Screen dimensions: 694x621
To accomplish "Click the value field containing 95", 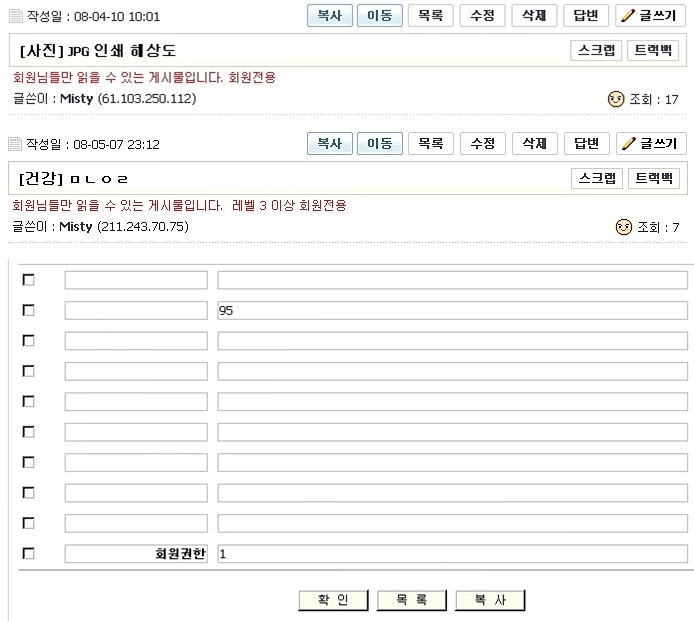I will (x=452, y=310).
